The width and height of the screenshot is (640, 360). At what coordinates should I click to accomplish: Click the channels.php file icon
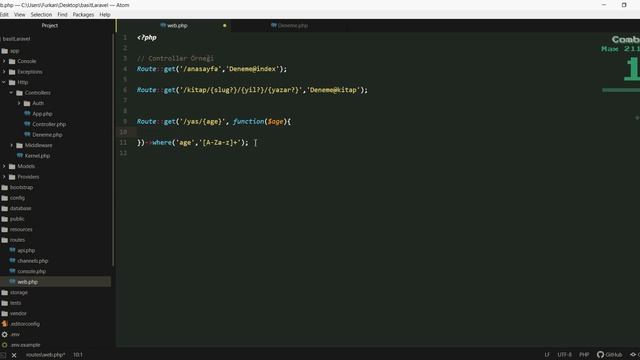click(12, 261)
